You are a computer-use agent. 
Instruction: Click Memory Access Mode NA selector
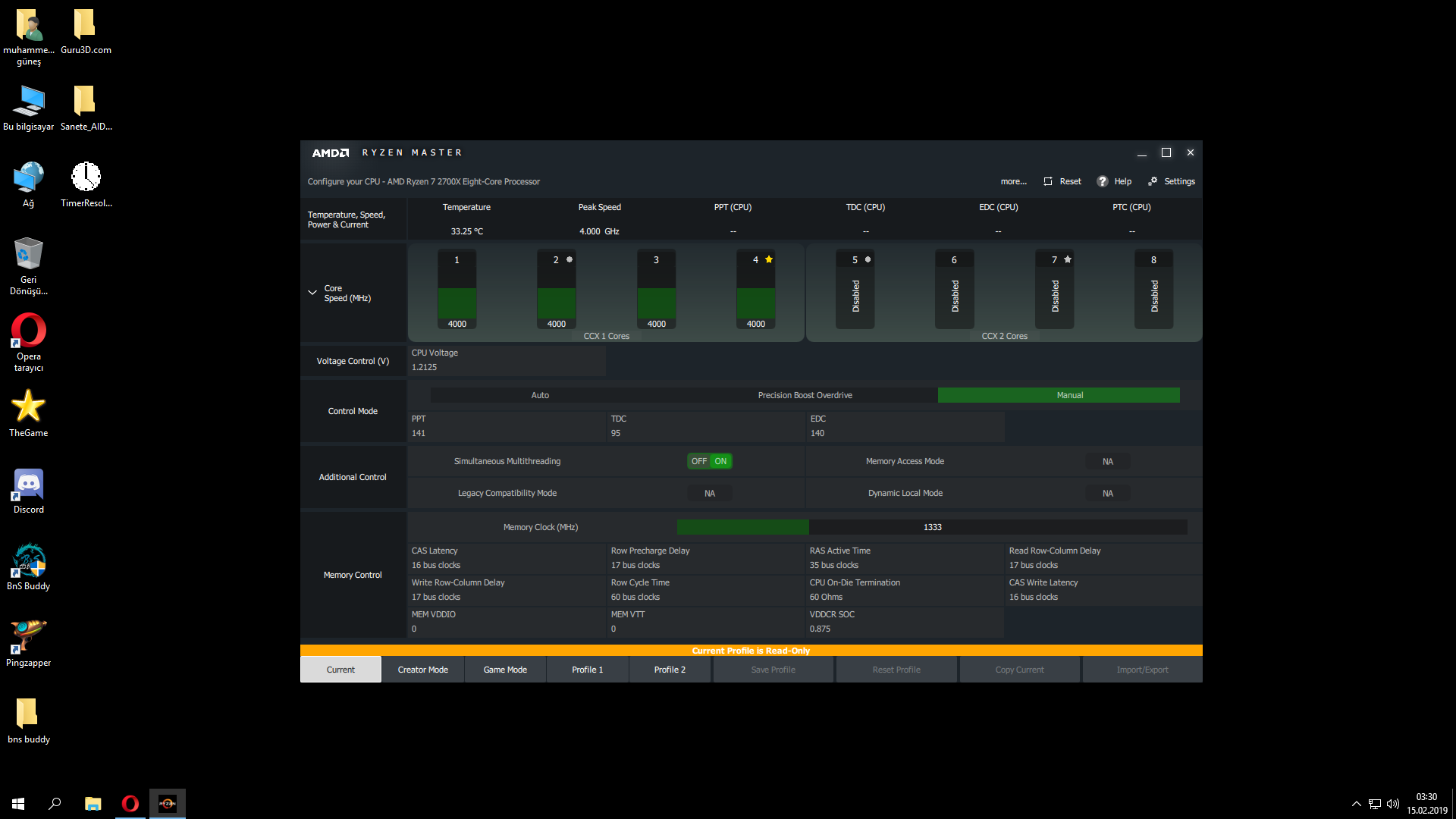pos(1107,461)
